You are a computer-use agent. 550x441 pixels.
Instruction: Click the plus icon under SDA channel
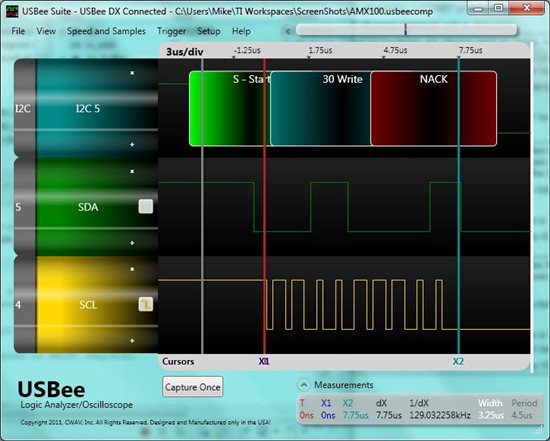coord(132,243)
